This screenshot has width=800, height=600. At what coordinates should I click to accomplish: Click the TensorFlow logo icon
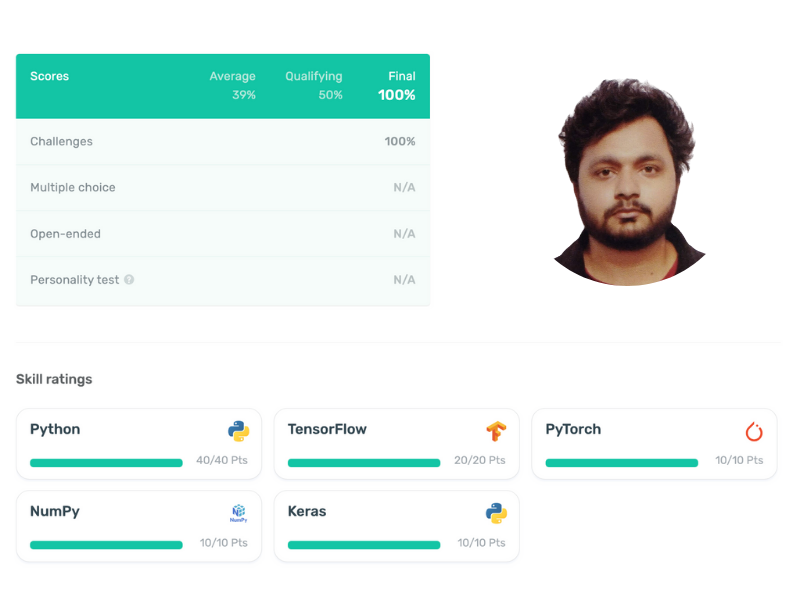pyautogui.click(x=496, y=431)
